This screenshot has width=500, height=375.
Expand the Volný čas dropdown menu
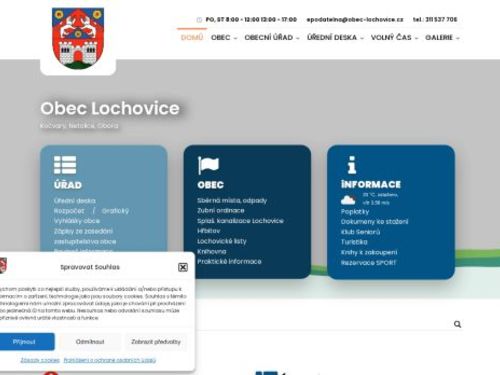(x=394, y=38)
